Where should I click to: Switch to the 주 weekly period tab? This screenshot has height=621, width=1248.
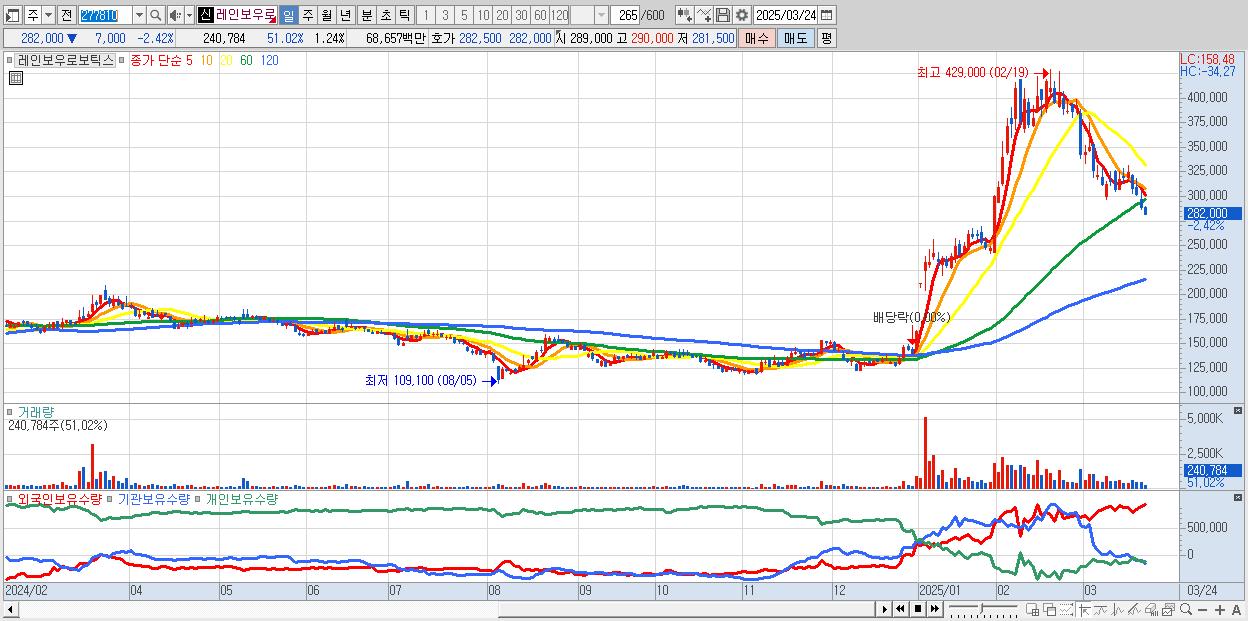coord(308,15)
